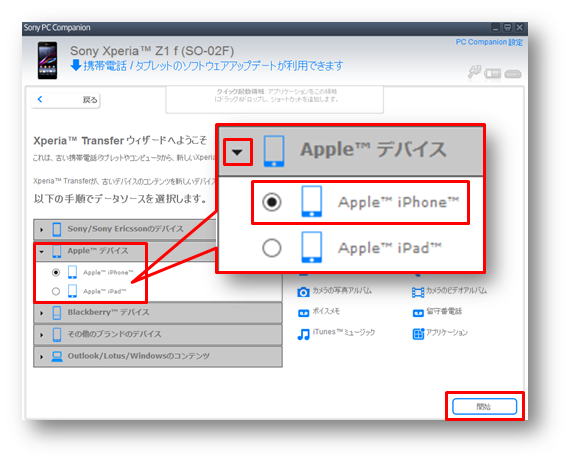Screen dimensions: 570x462
Task: Collapse the Apple devices section arrow
Action: [42, 252]
